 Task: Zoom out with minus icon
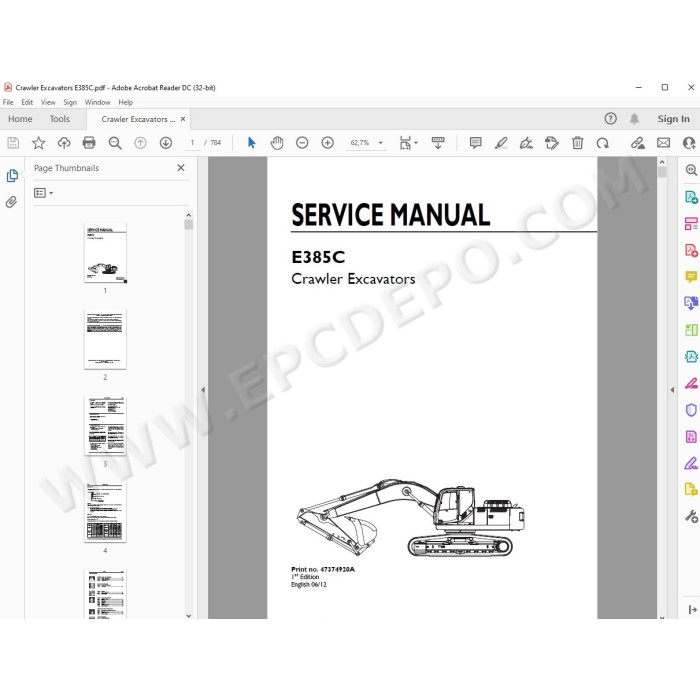pos(302,143)
